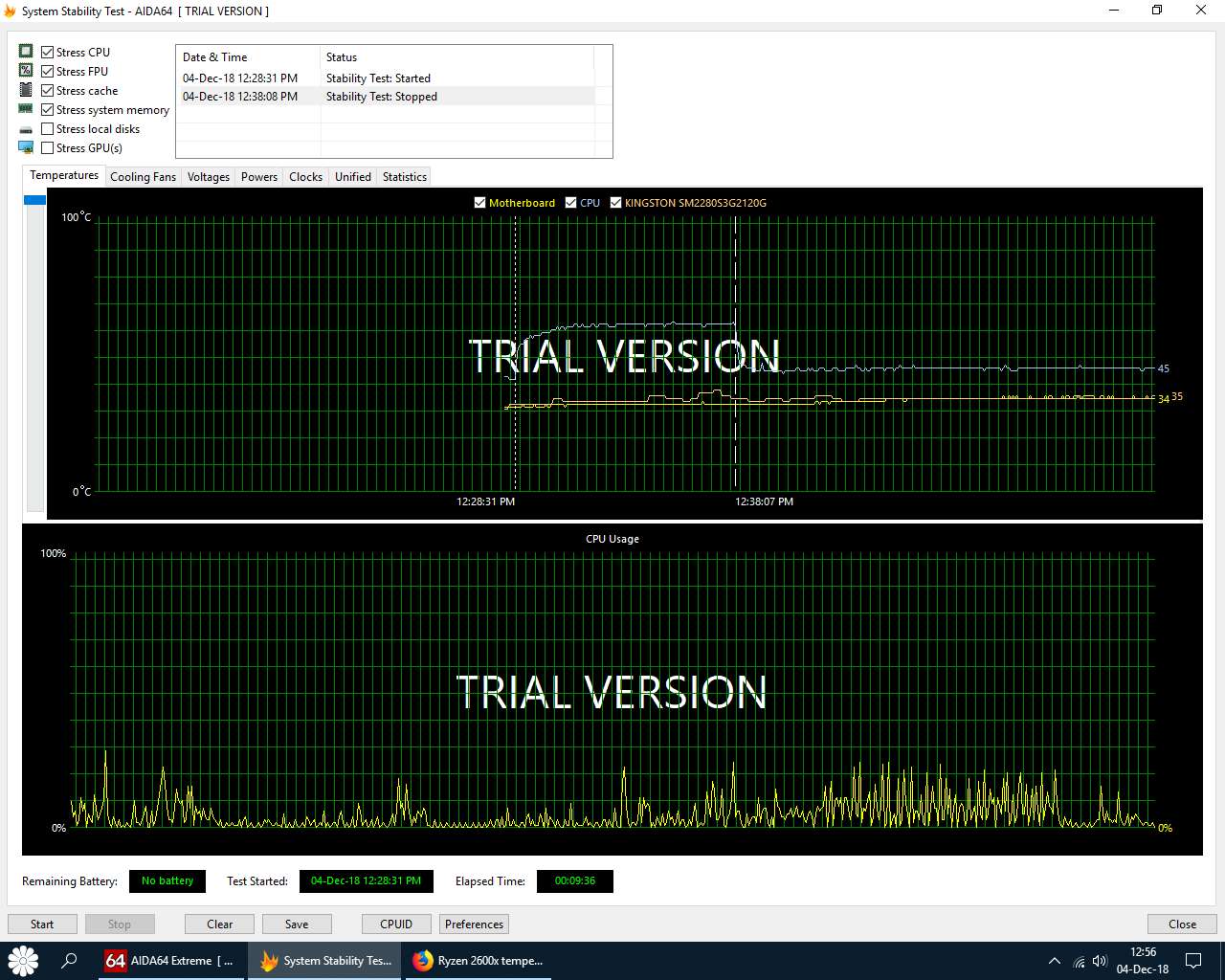Click the graph scale slider beside temperatures
The height and width of the screenshot is (980, 1225).
(x=34, y=200)
